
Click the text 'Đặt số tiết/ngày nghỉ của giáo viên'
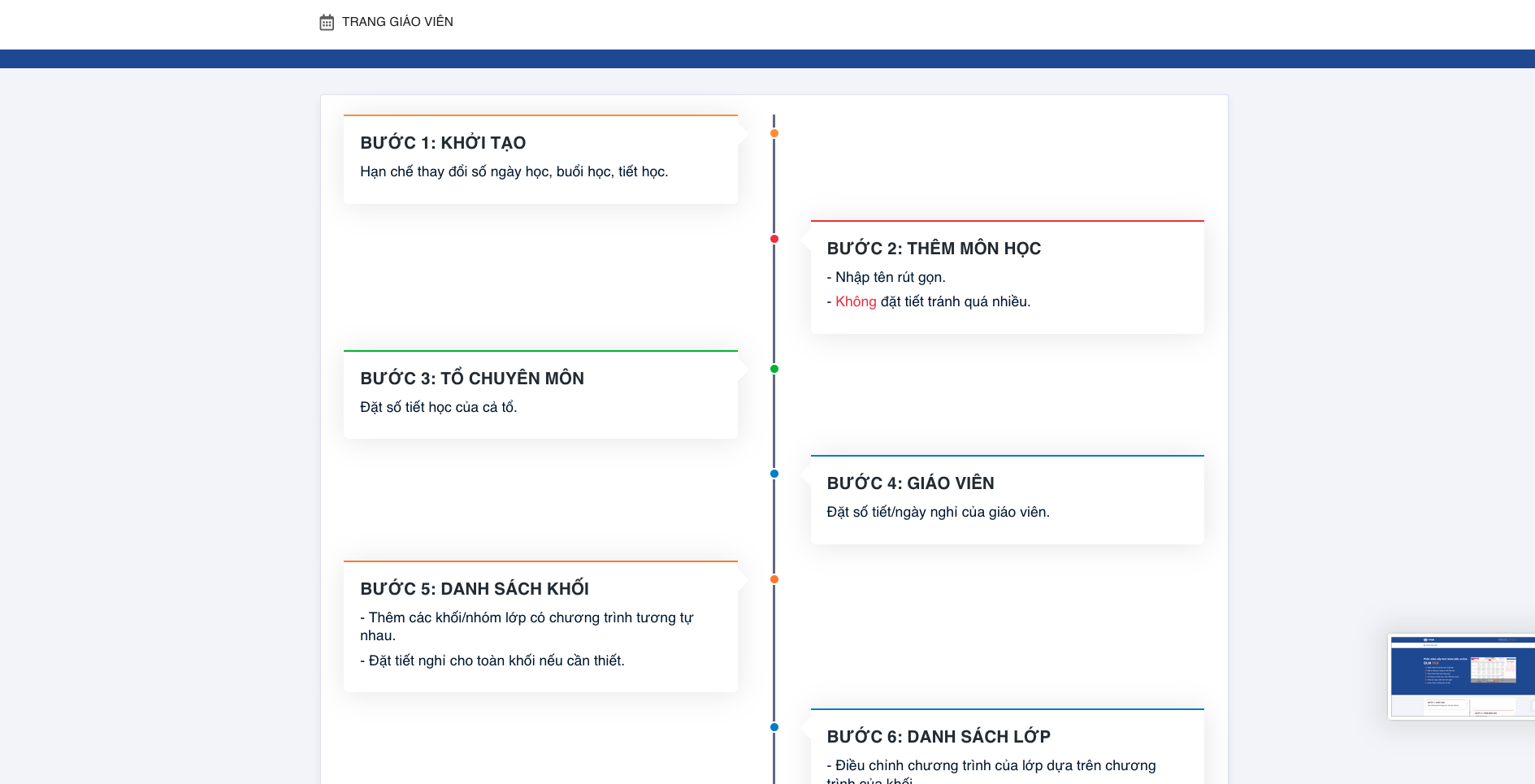coord(938,512)
